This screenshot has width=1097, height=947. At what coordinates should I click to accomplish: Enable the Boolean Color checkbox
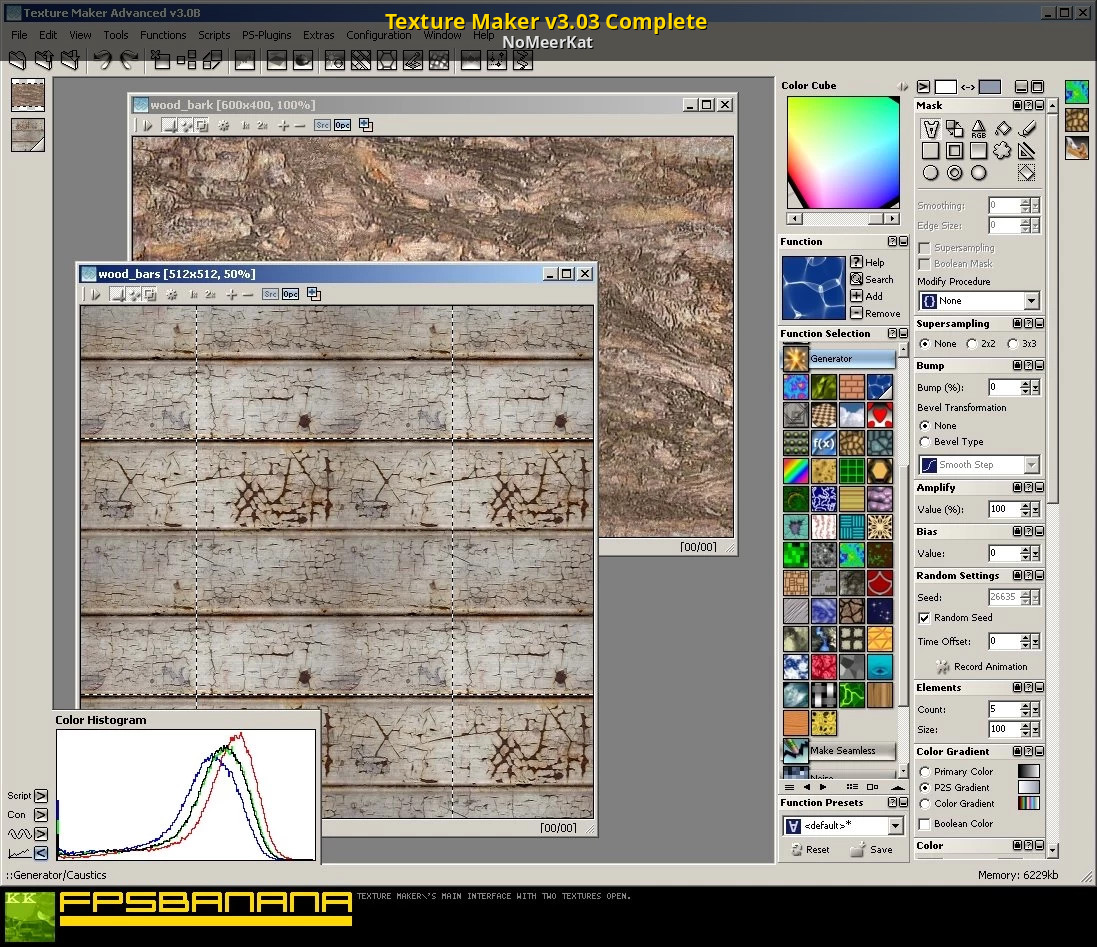click(925, 824)
